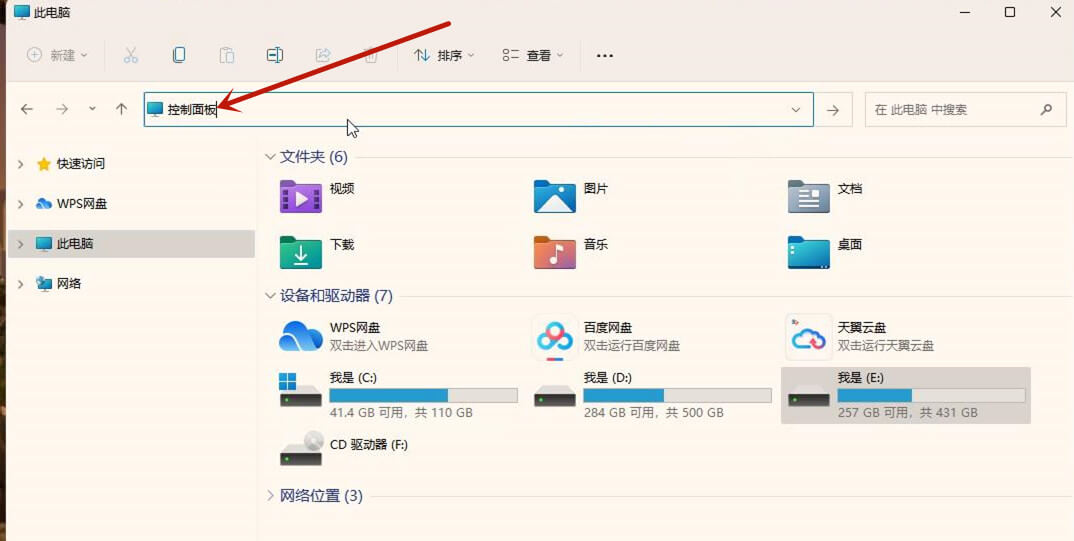
Task: Collapse the 文件夹 (6) group
Action: 270,157
